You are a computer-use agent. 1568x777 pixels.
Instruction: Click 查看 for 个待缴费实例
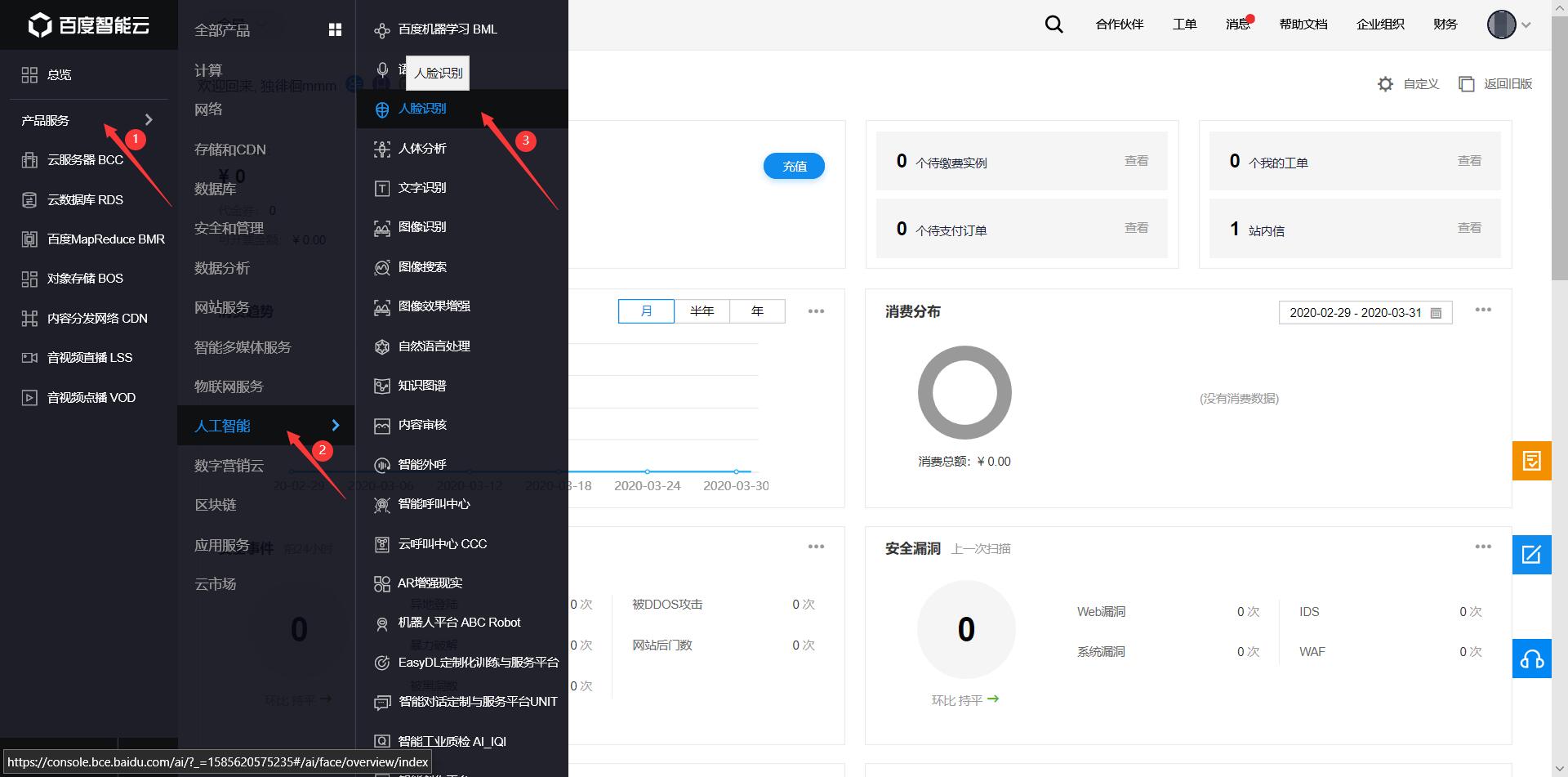pyautogui.click(x=1136, y=161)
